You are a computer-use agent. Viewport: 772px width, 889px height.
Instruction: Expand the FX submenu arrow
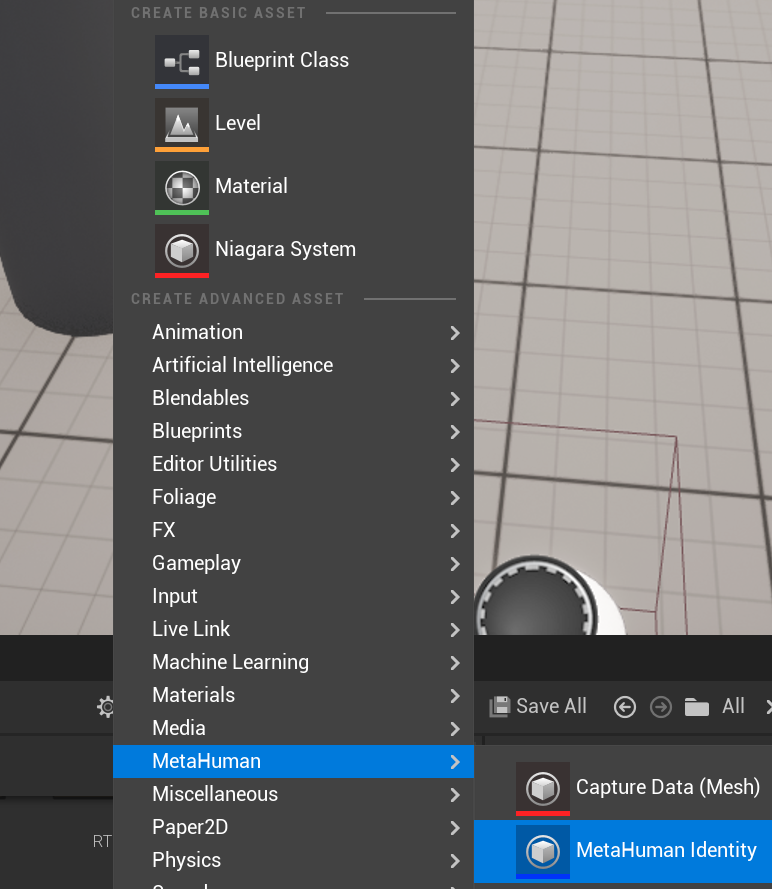pyautogui.click(x=455, y=531)
